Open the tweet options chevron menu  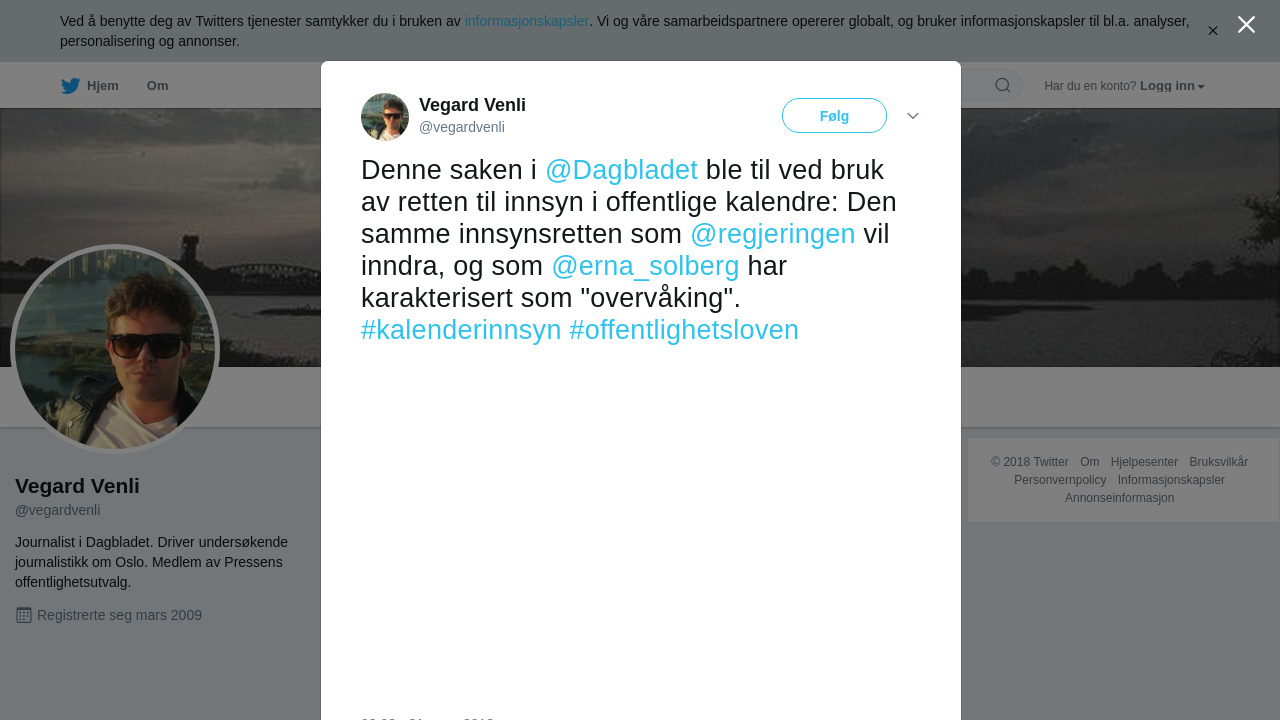[x=913, y=116]
